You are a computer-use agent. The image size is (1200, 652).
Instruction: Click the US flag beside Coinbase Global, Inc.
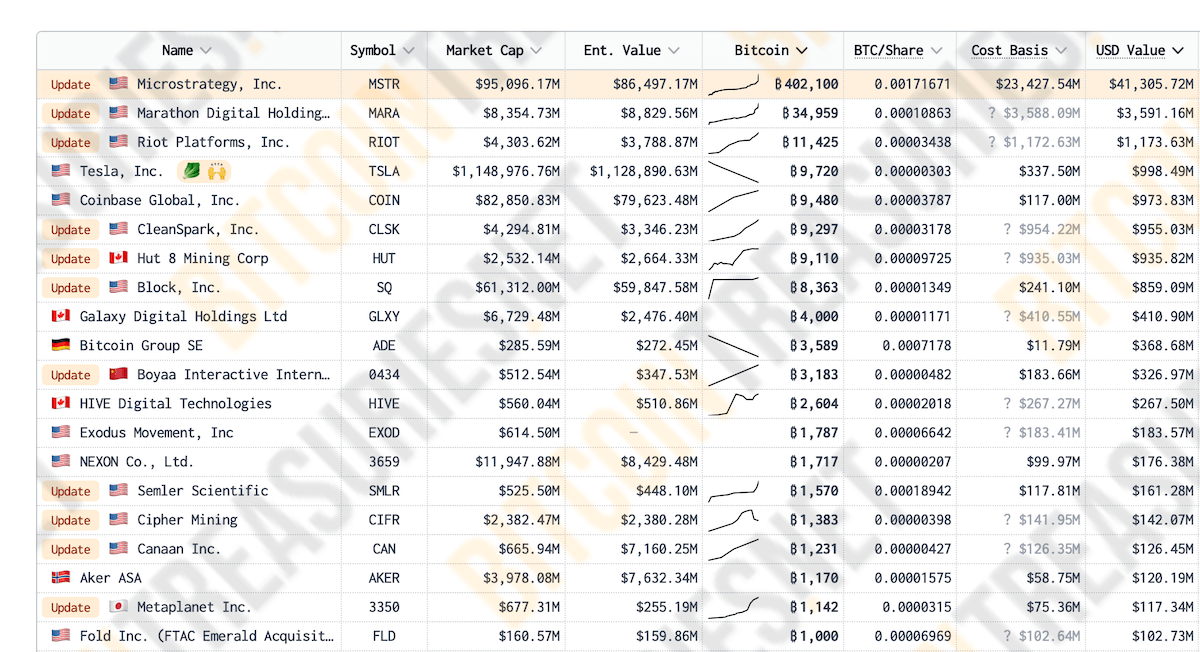61,200
